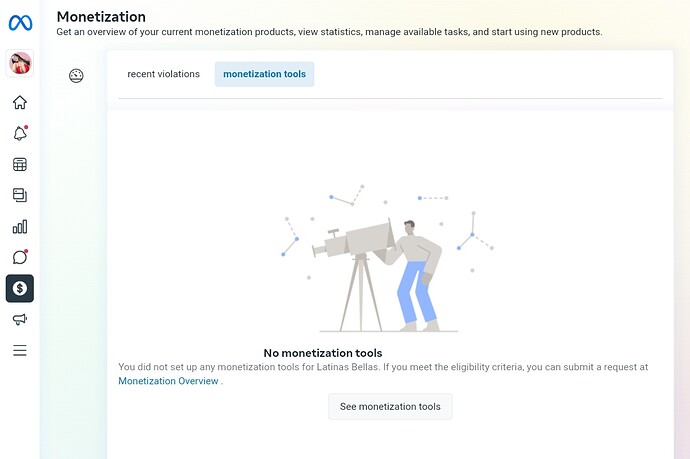This screenshot has width=690, height=459.
Task: Follow the Monetization Overview link
Action: [168, 381]
